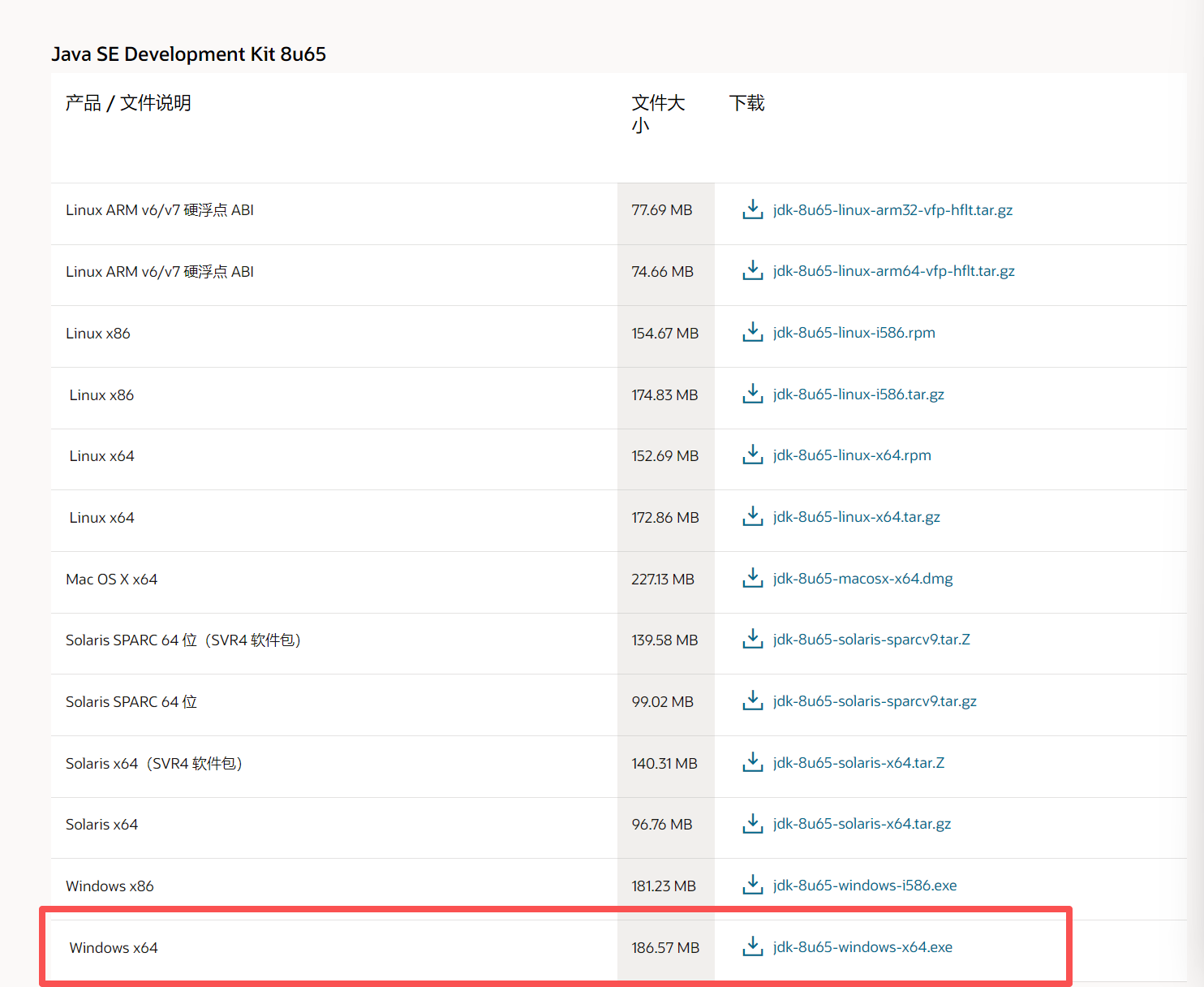Select the 172.86 MB file size
Viewport: 1204px width, 987px height.
coord(665,517)
